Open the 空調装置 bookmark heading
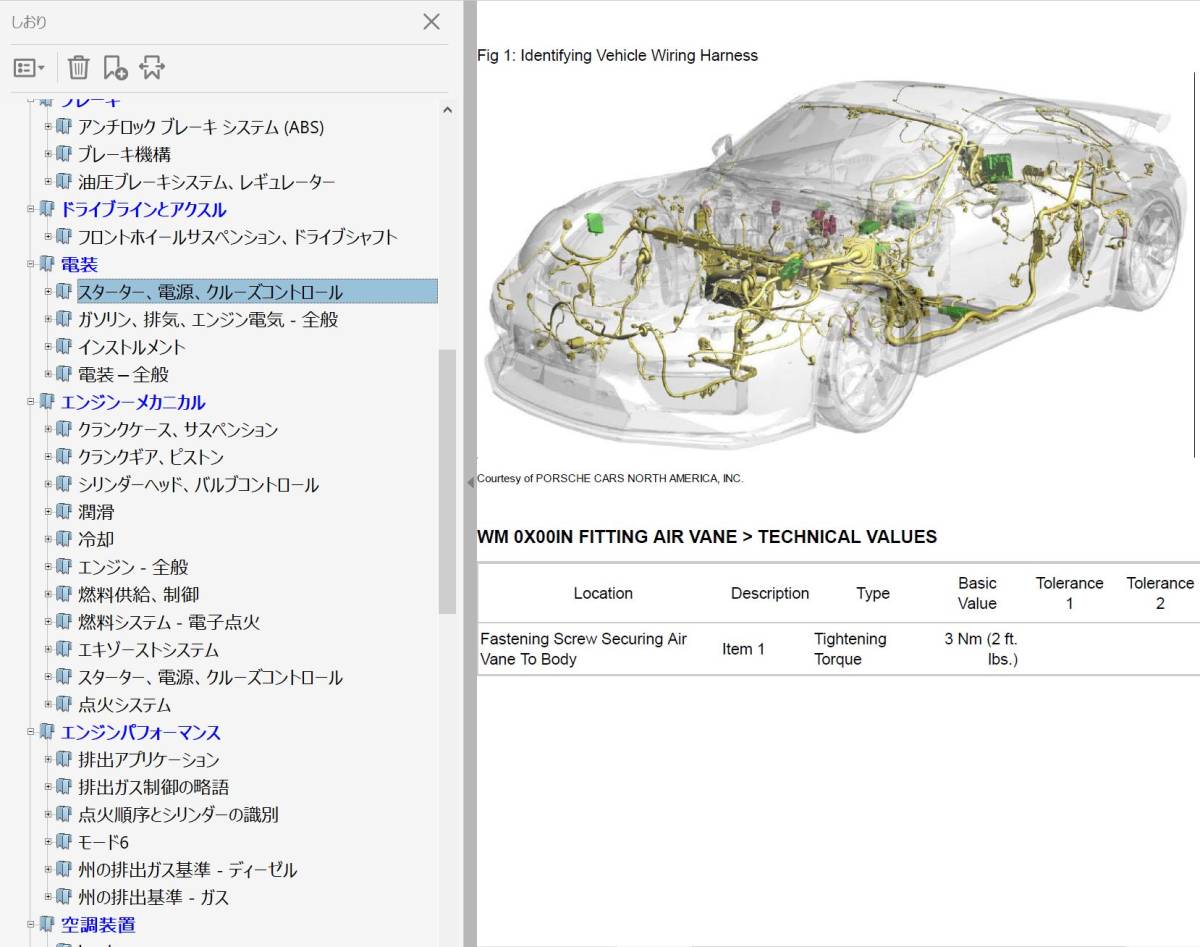Image resolution: width=1200 pixels, height=947 pixels. tap(98, 925)
